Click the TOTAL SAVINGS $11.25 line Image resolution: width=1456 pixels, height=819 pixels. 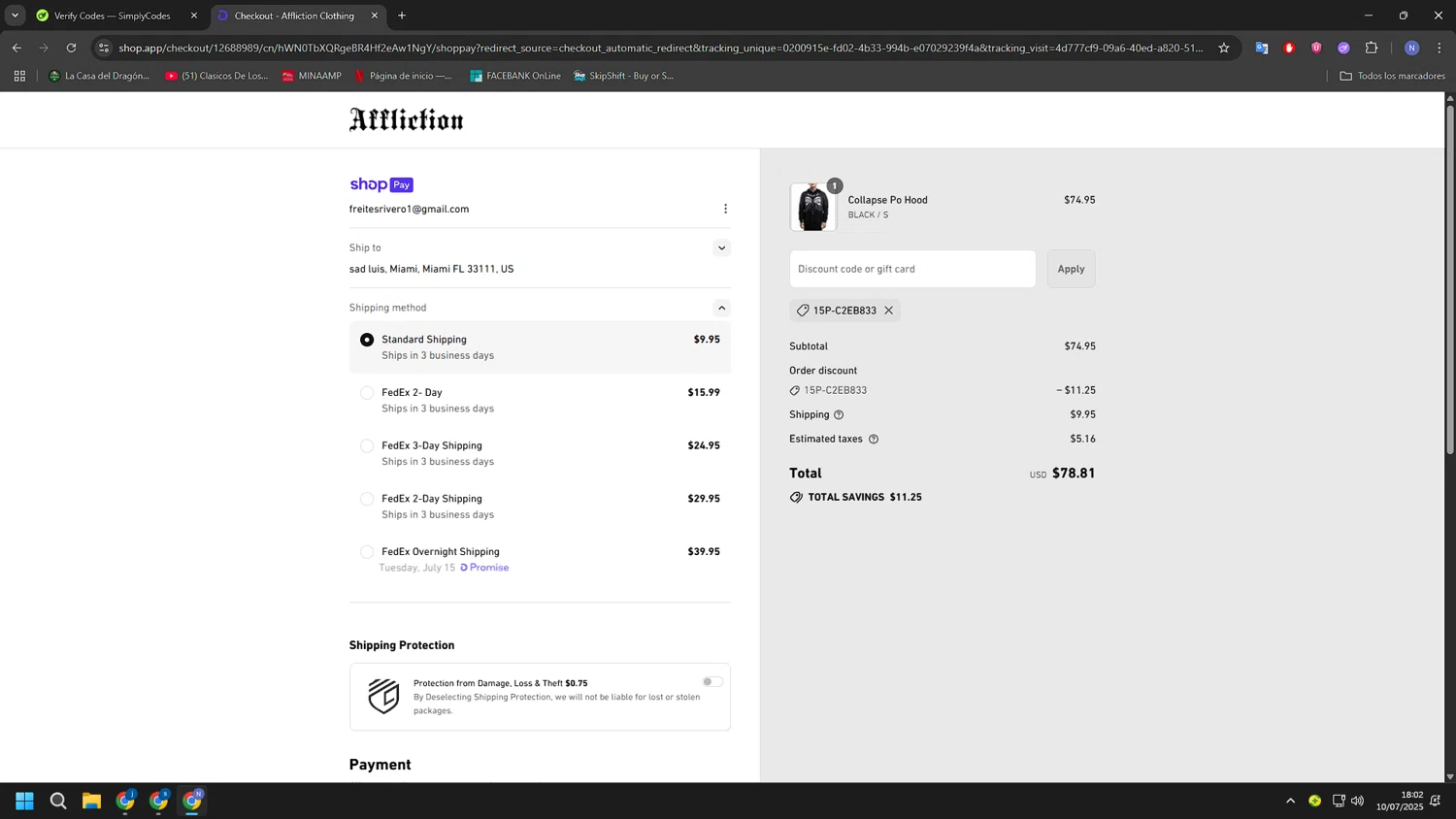856,497
